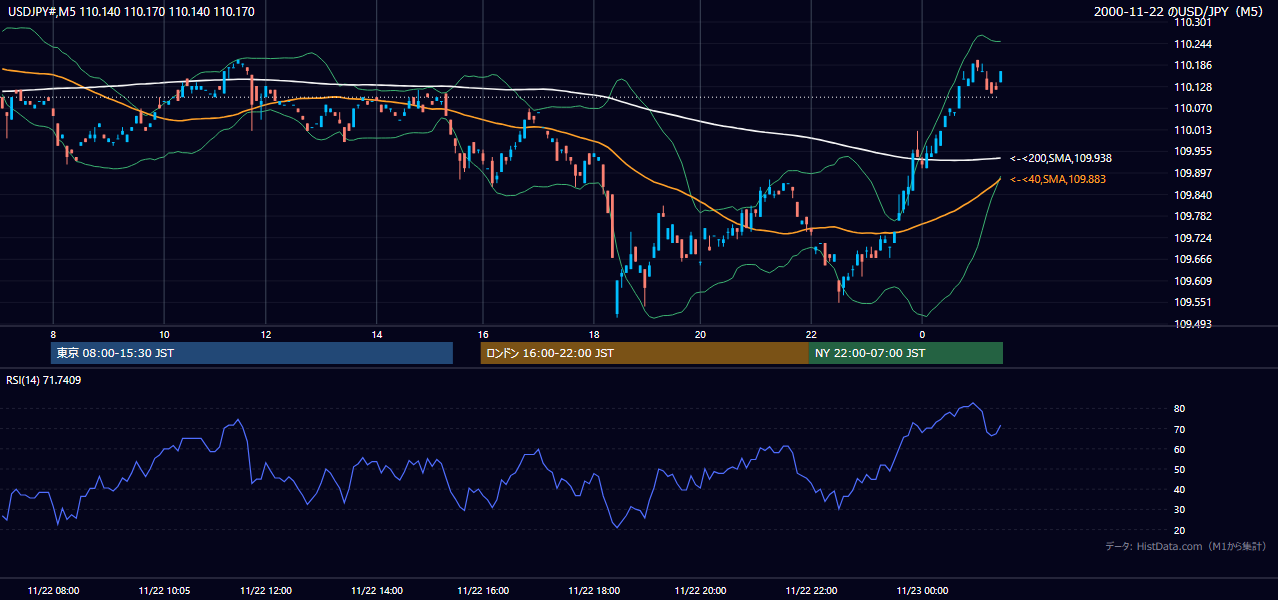
Task: Click the RSI scale value 70
Action: click(x=1180, y=429)
